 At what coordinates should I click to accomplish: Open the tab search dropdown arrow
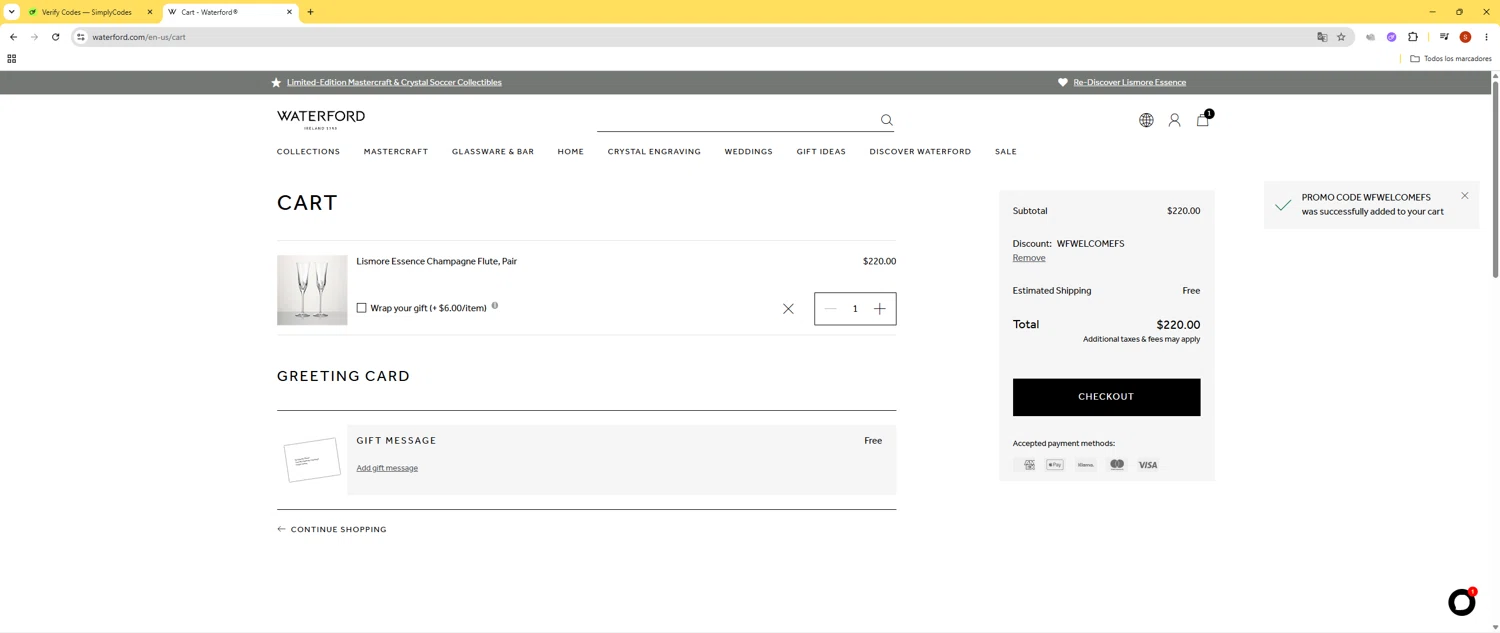coord(11,12)
